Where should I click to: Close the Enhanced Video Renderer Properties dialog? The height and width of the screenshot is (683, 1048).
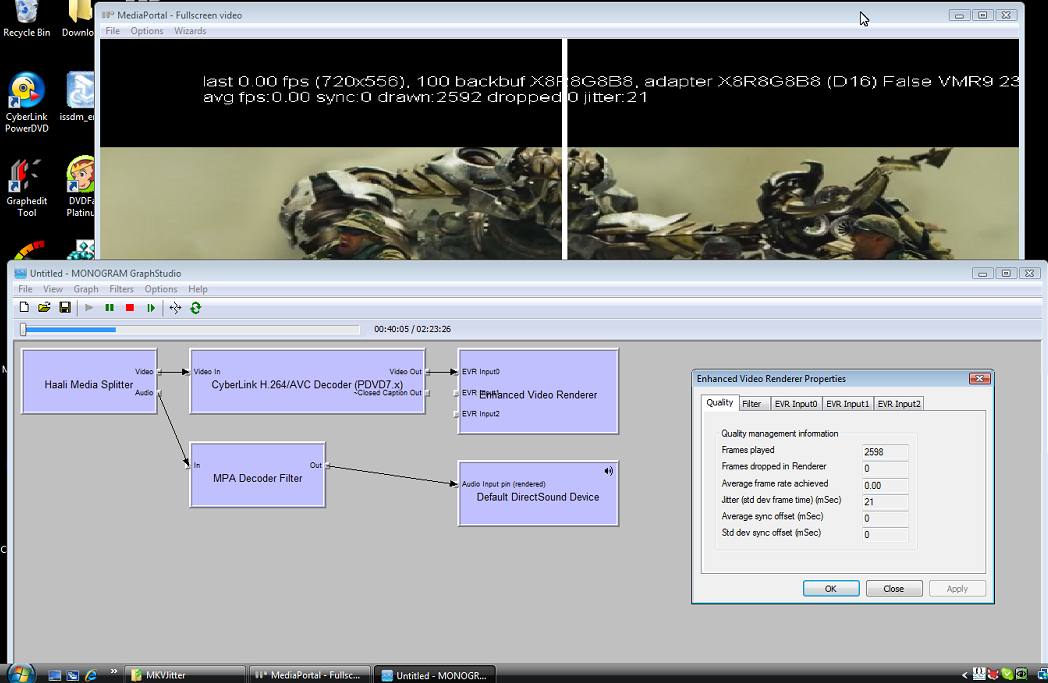[x=979, y=379]
